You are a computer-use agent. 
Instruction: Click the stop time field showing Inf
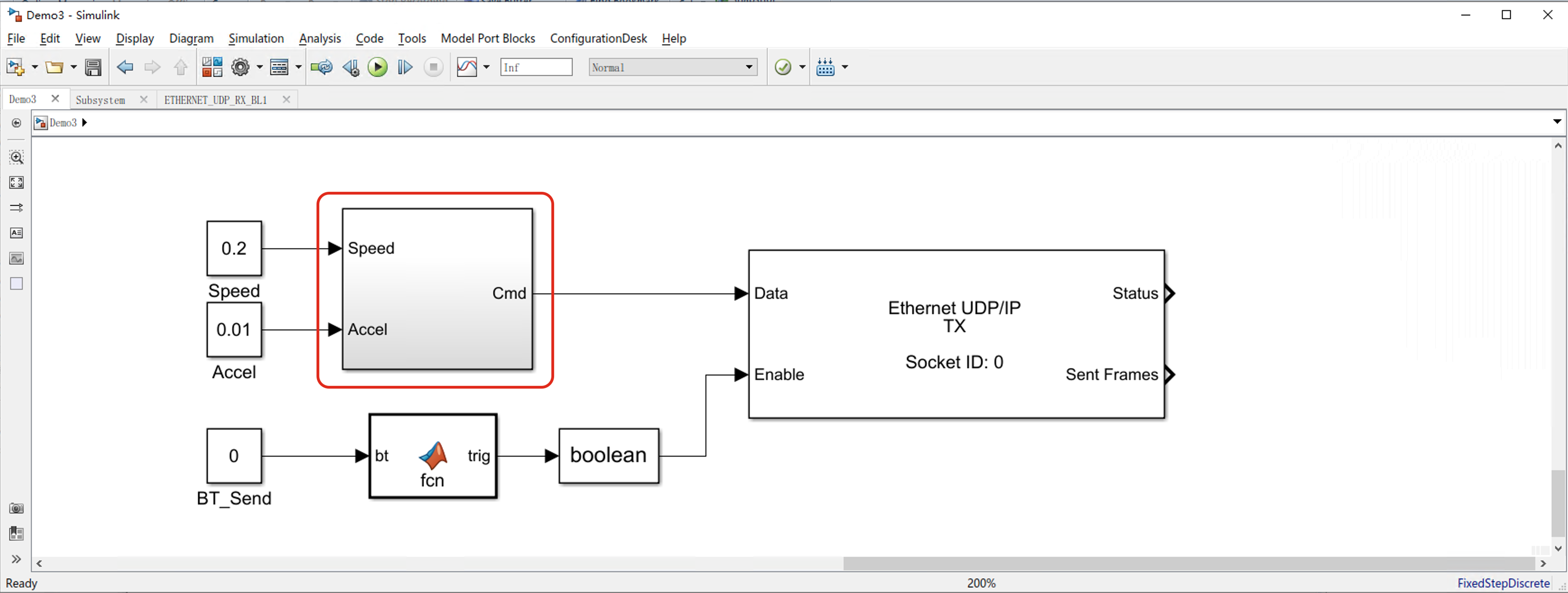point(536,67)
